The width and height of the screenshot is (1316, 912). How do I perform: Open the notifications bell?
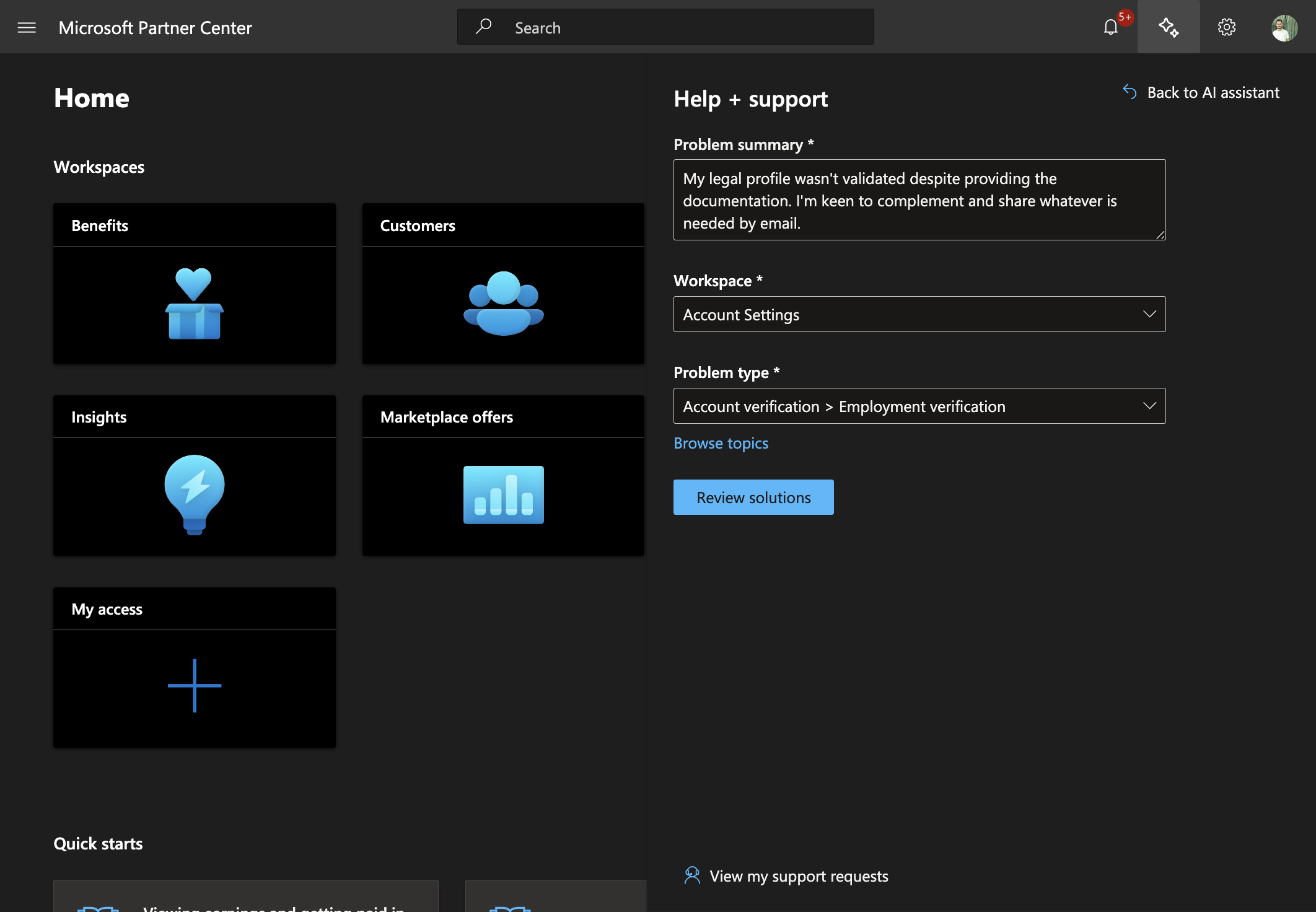click(x=1110, y=27)
